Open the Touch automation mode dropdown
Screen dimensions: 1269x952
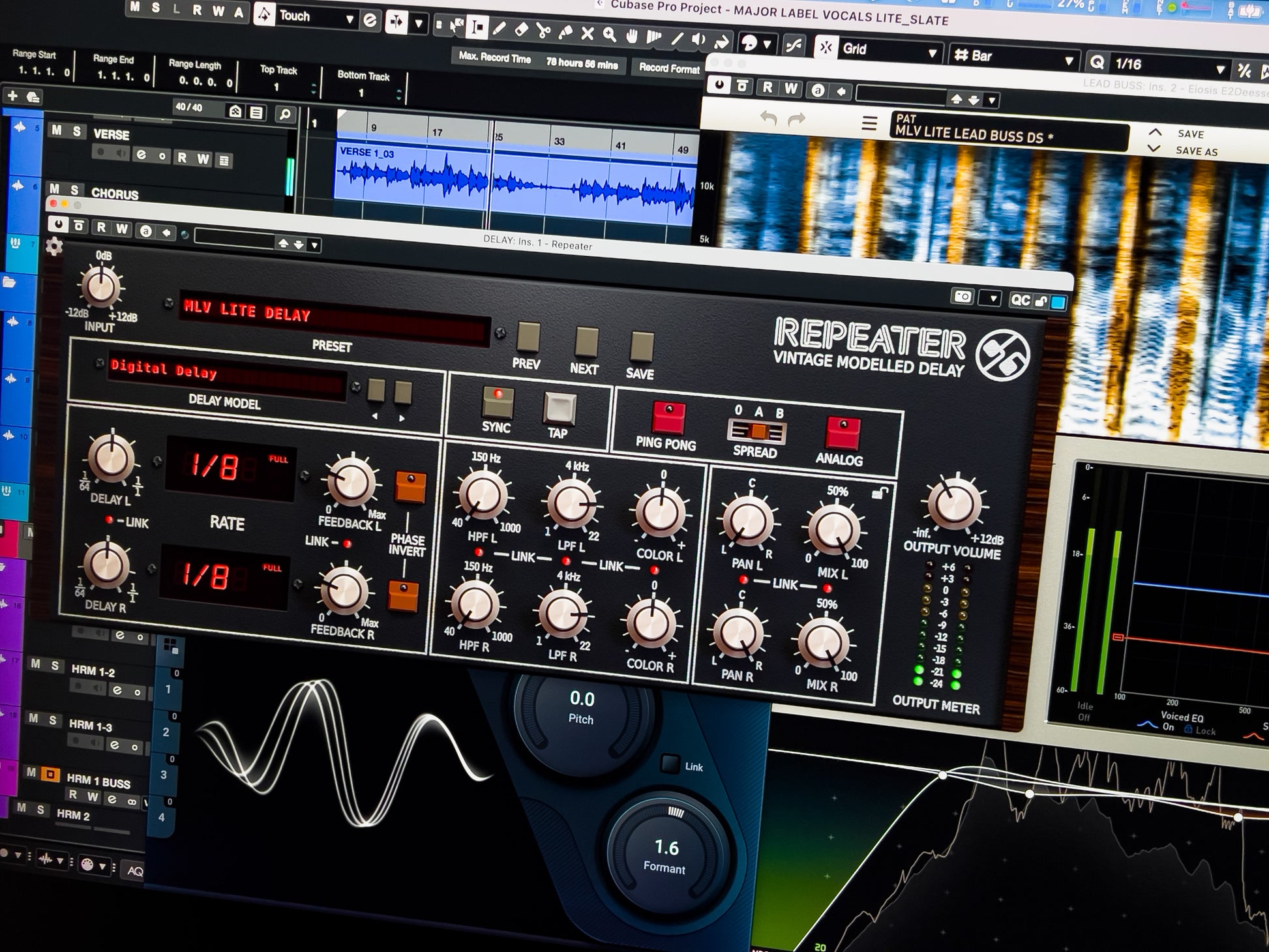coord(316,18)
